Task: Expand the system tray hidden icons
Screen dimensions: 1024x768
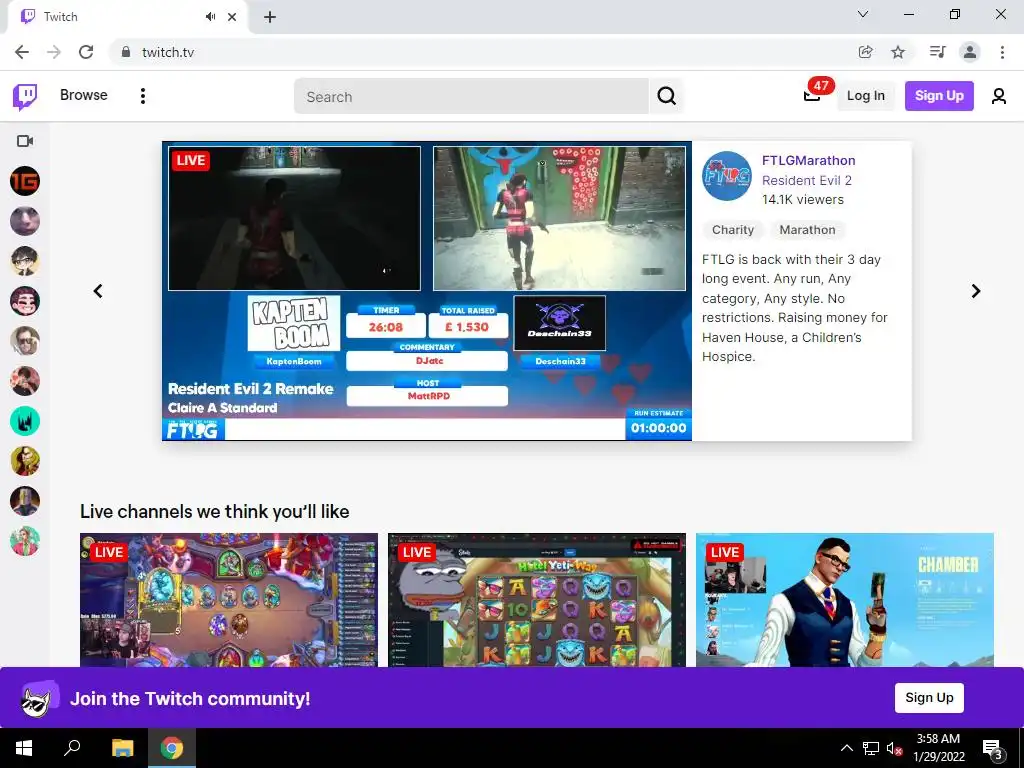Action: coord(846,748)
